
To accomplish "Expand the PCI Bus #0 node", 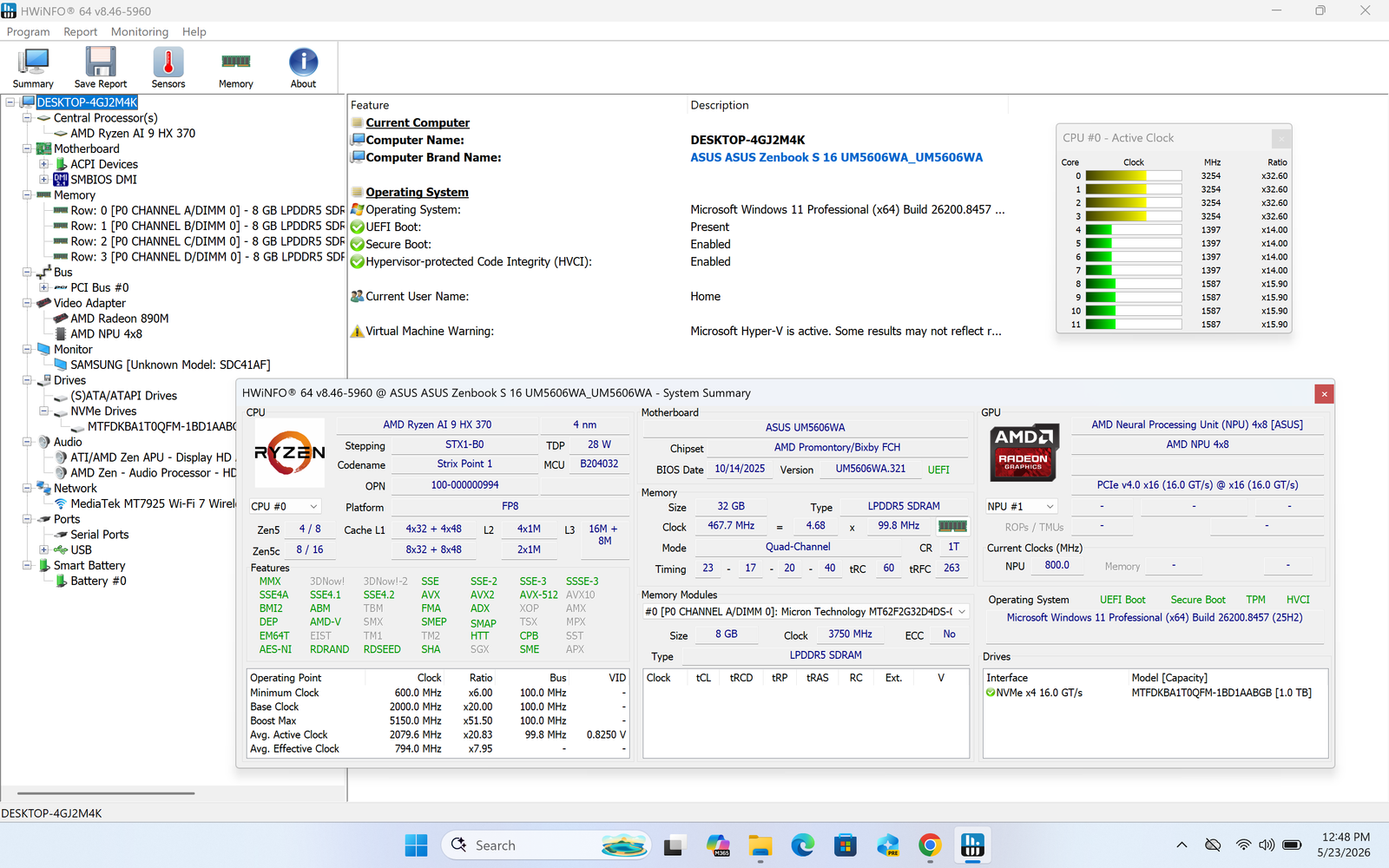I will point(43,287).
